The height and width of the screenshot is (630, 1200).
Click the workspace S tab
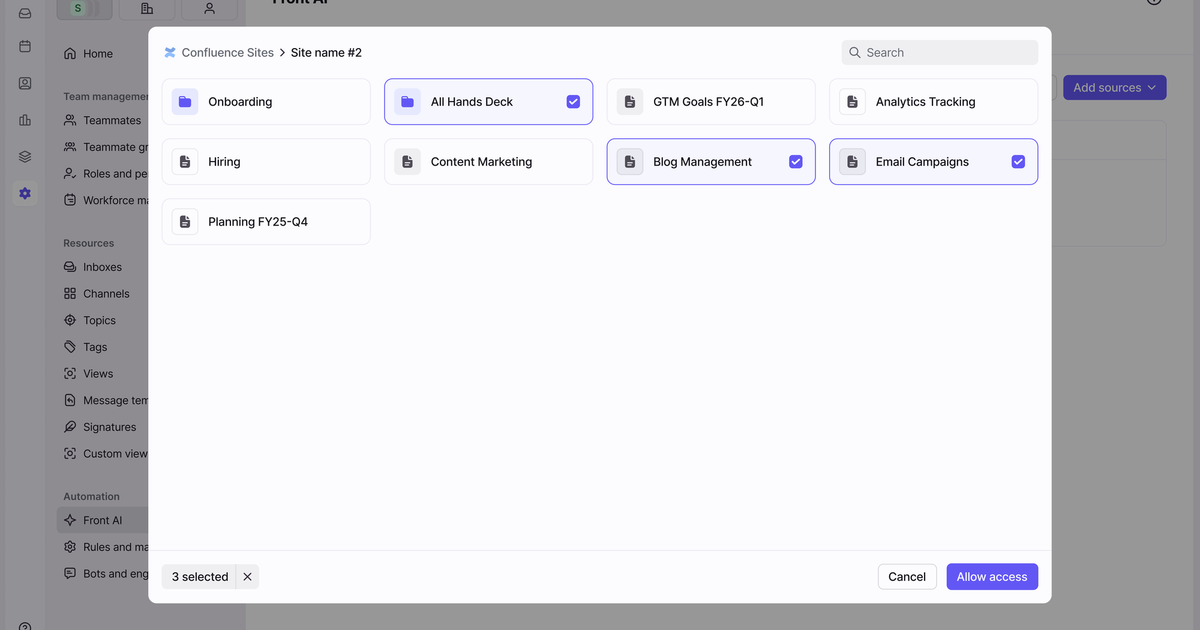tap(84, 8)
